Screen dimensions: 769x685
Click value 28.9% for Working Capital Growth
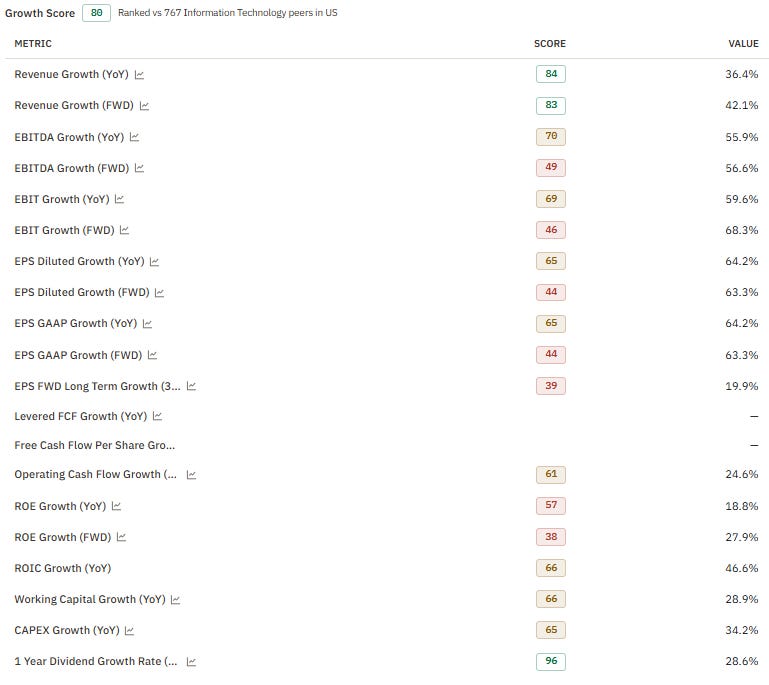[x=742, y=599]
